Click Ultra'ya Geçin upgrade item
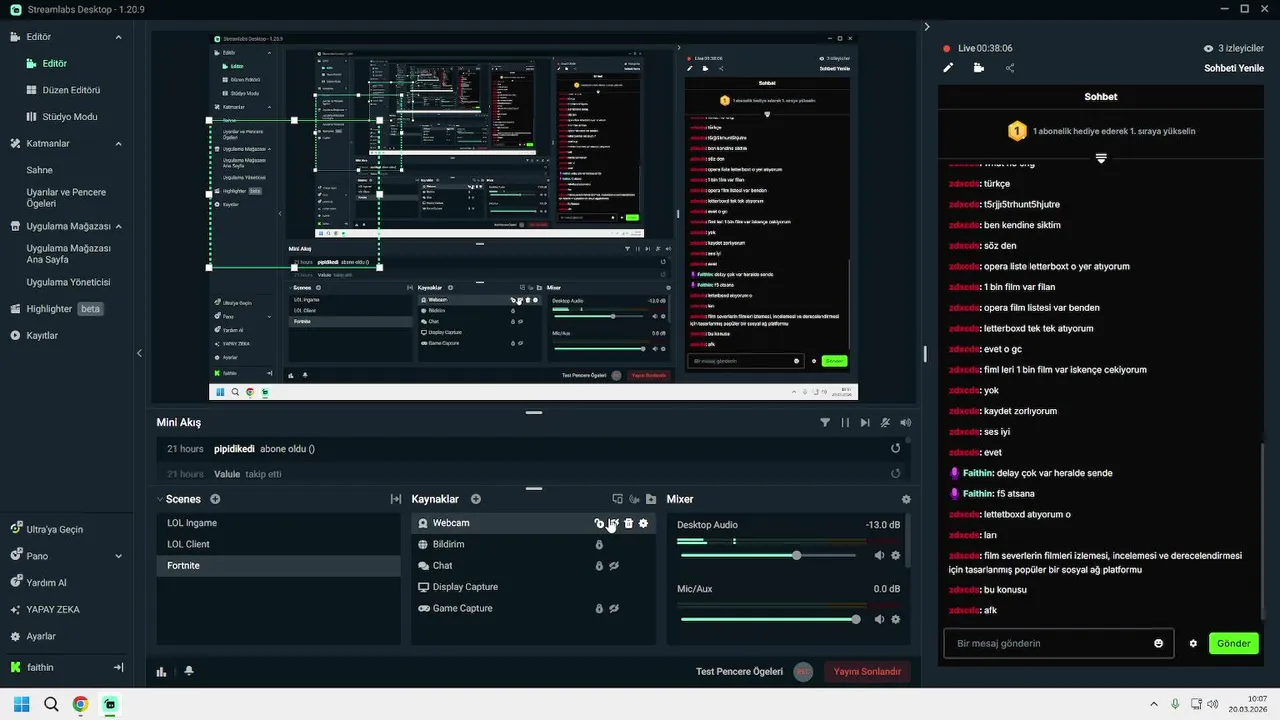The image size is (1280, 720). (47, 529)
